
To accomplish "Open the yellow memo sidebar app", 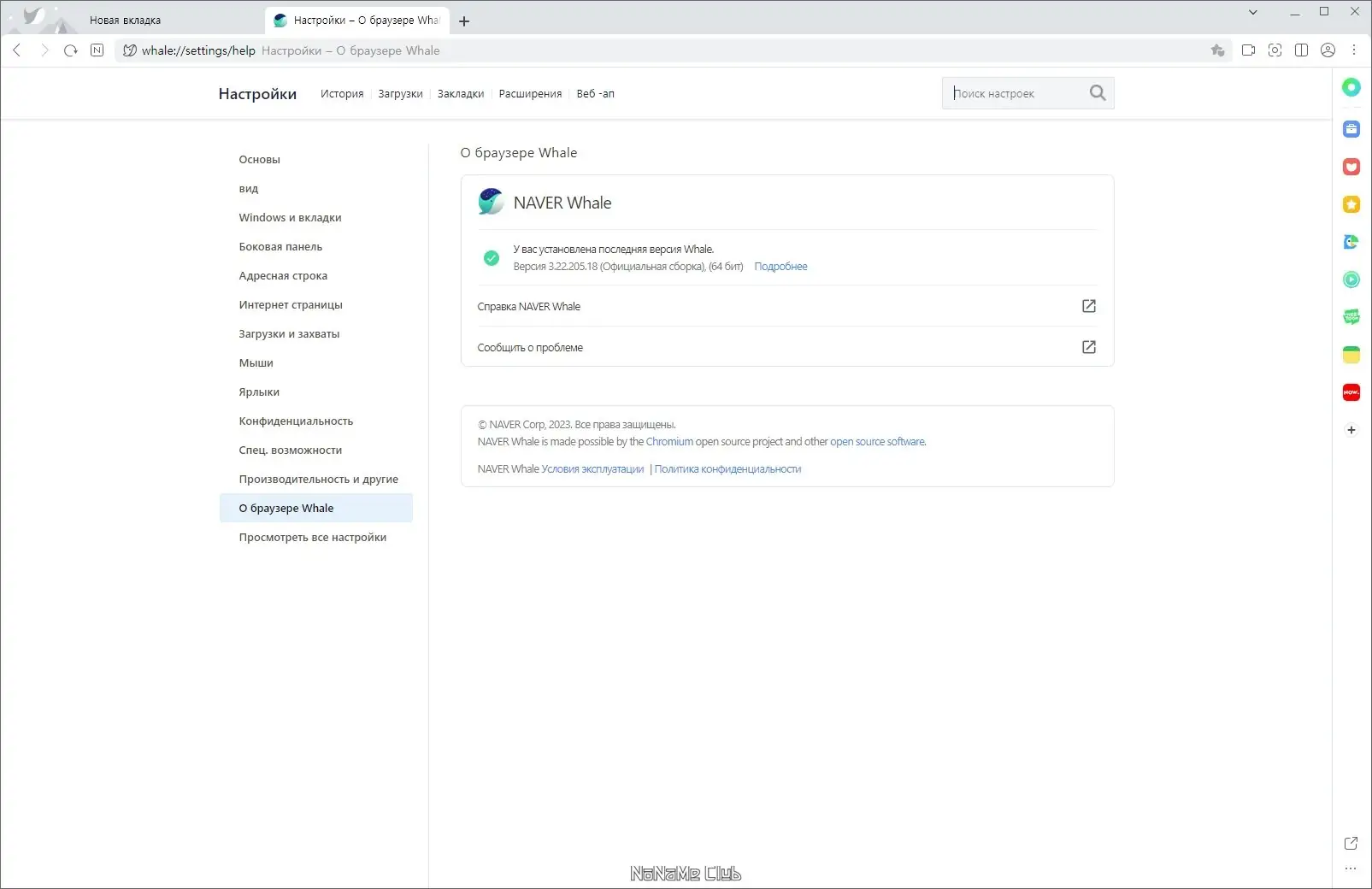I will [x=1351, y=355].
